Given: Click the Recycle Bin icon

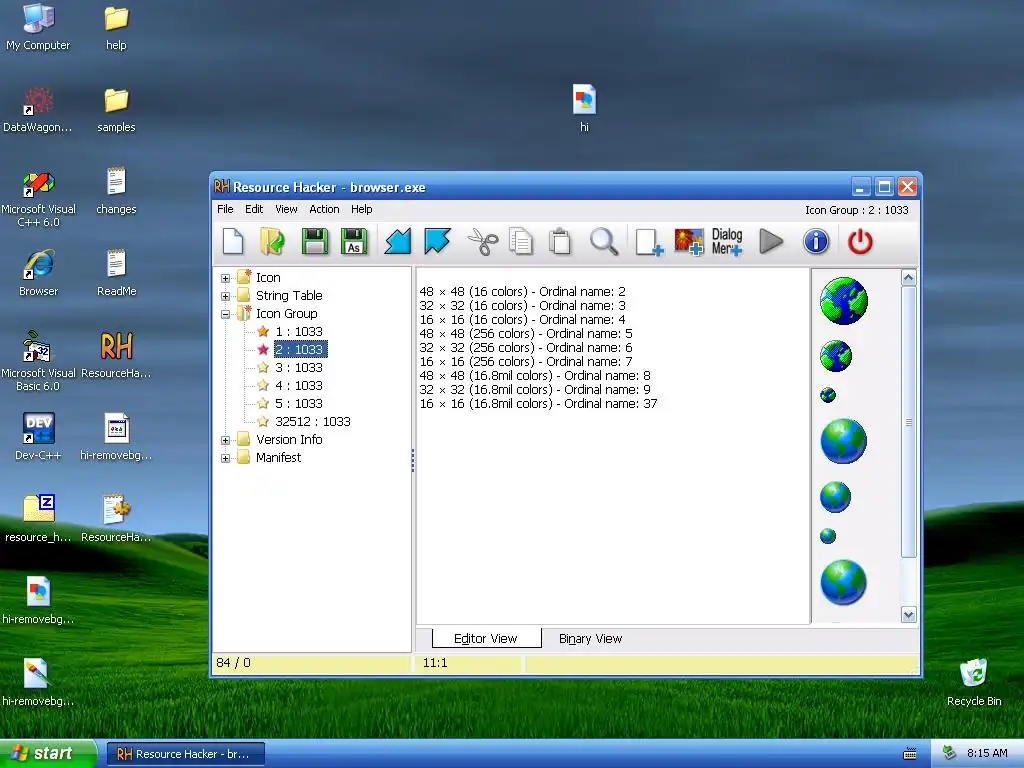Looking at the screenshot, I should [x=974, y=682].
